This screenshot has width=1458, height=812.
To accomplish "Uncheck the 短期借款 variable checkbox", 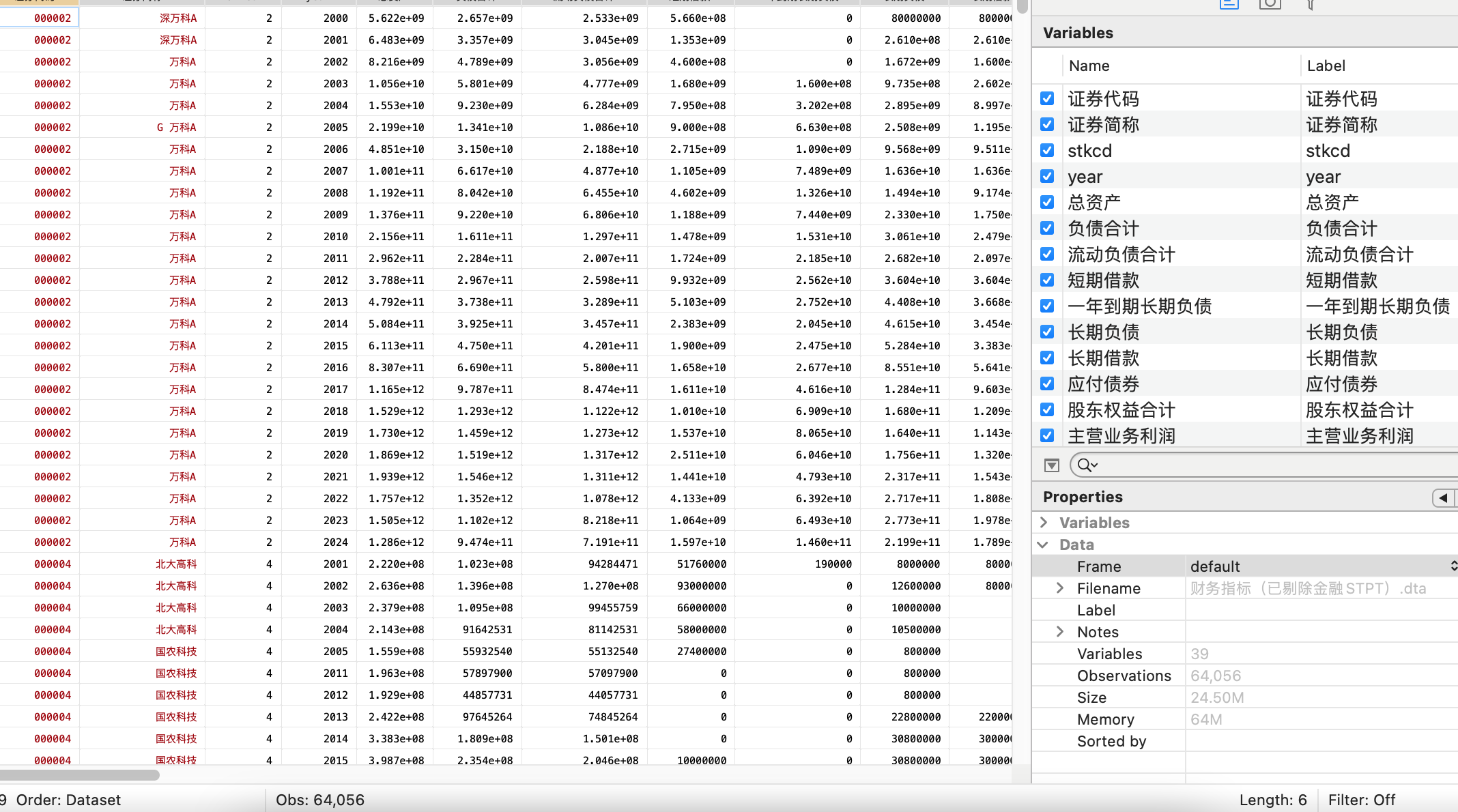I will click(1047, 280).
